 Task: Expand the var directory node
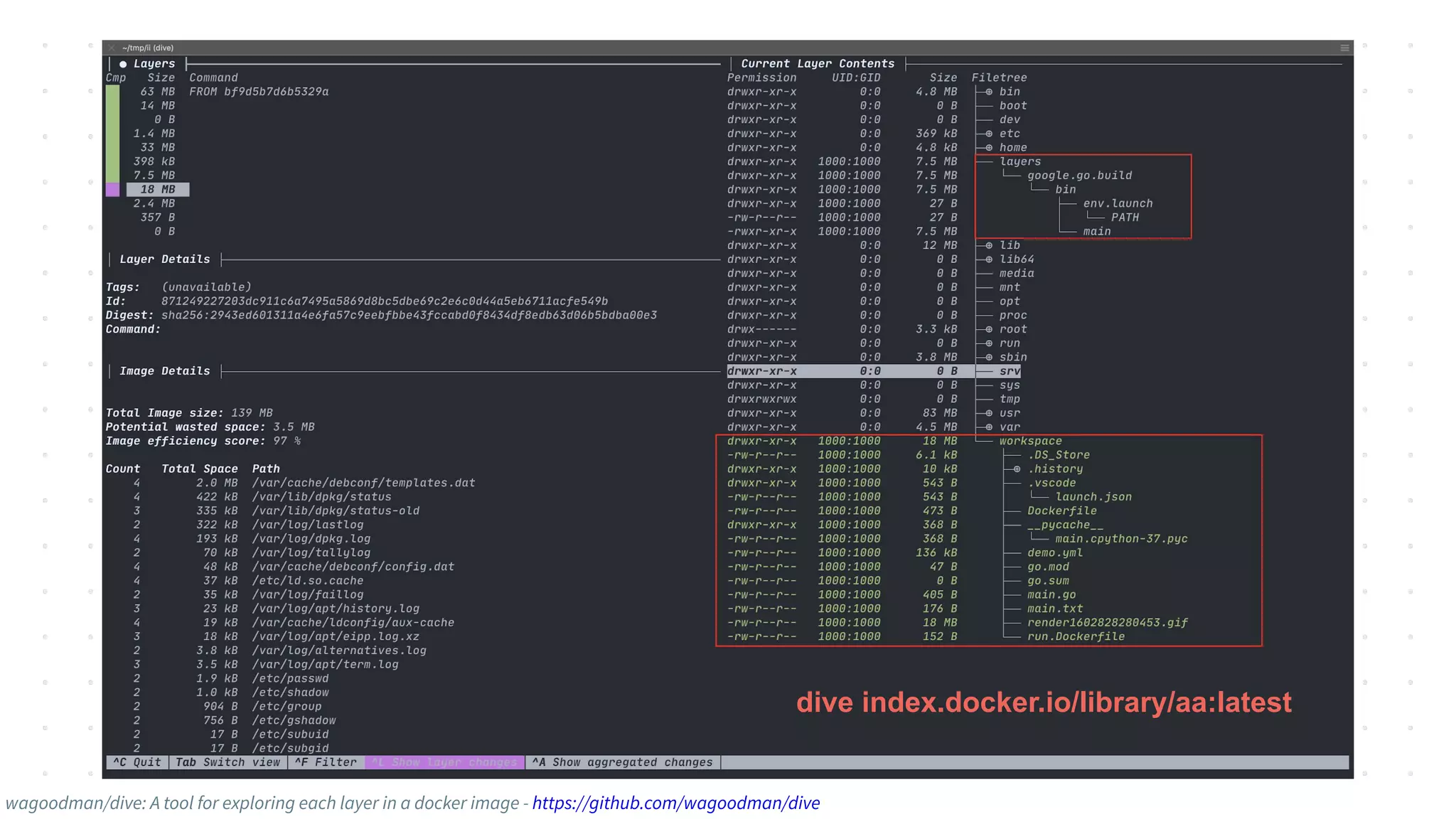[989, 427]
